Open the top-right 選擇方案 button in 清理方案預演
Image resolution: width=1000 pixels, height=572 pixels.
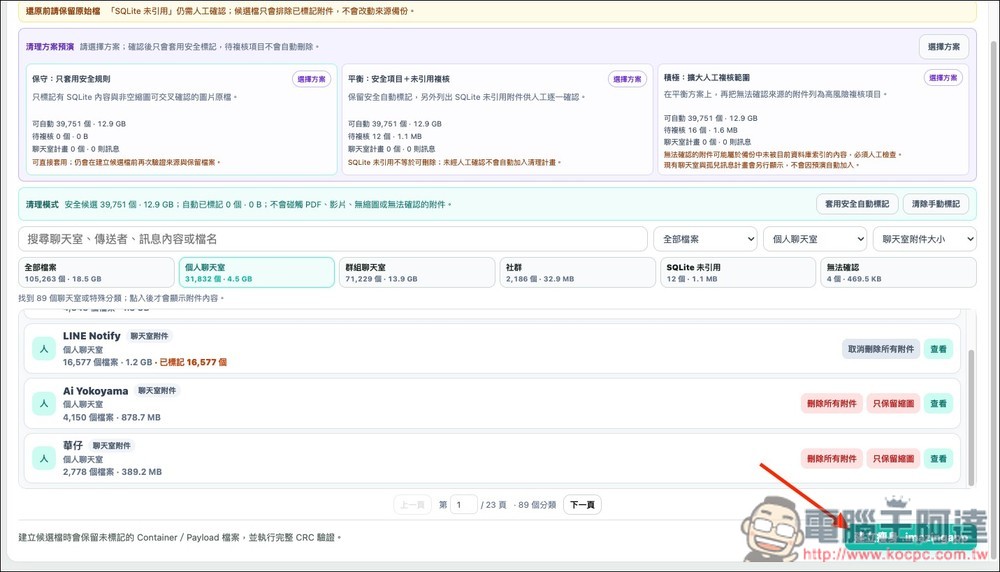coord(944,47)
